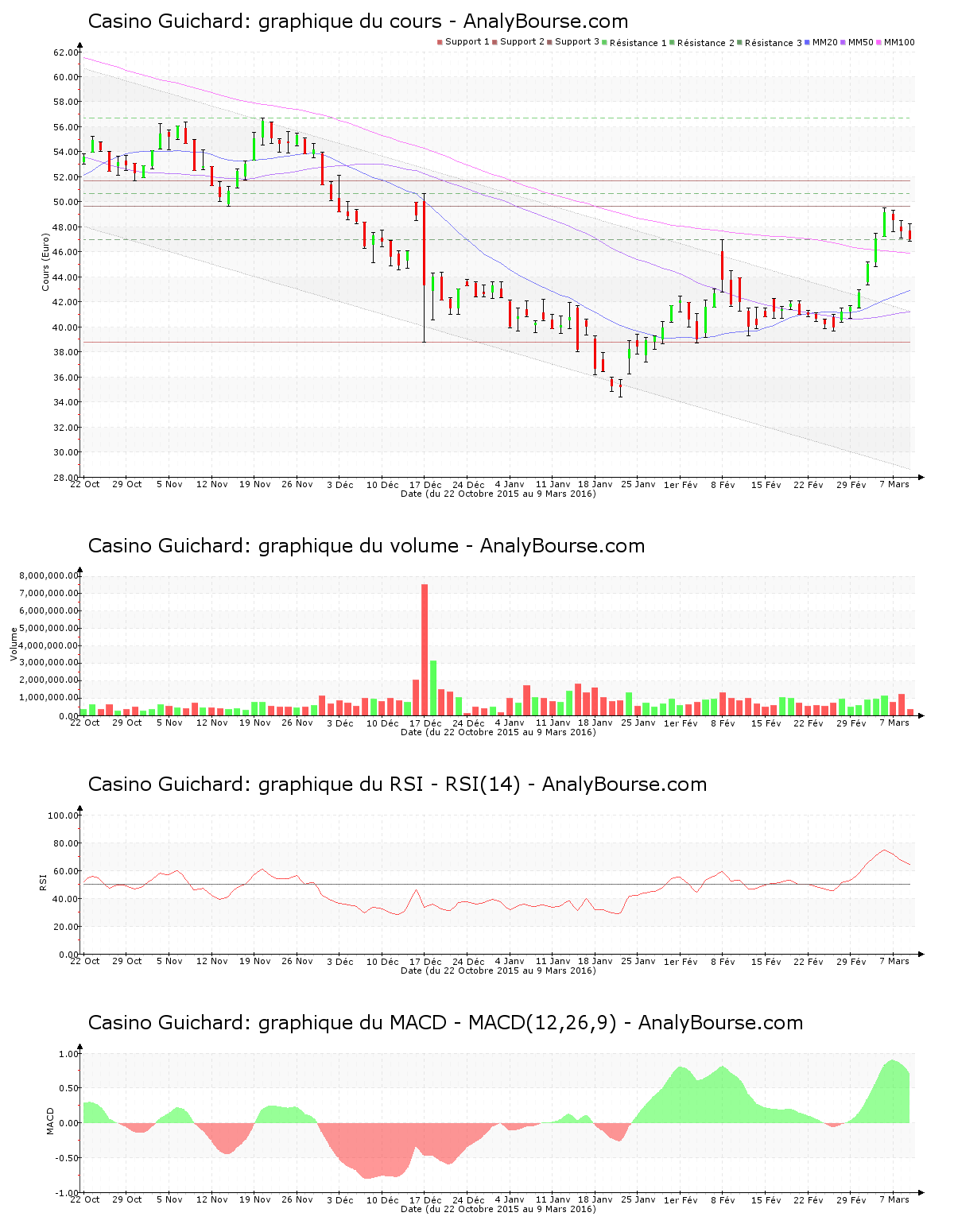Click 80.00 on RSI axis
Image resolution: width=954 pixels, height=1232 pixels.
66,843
